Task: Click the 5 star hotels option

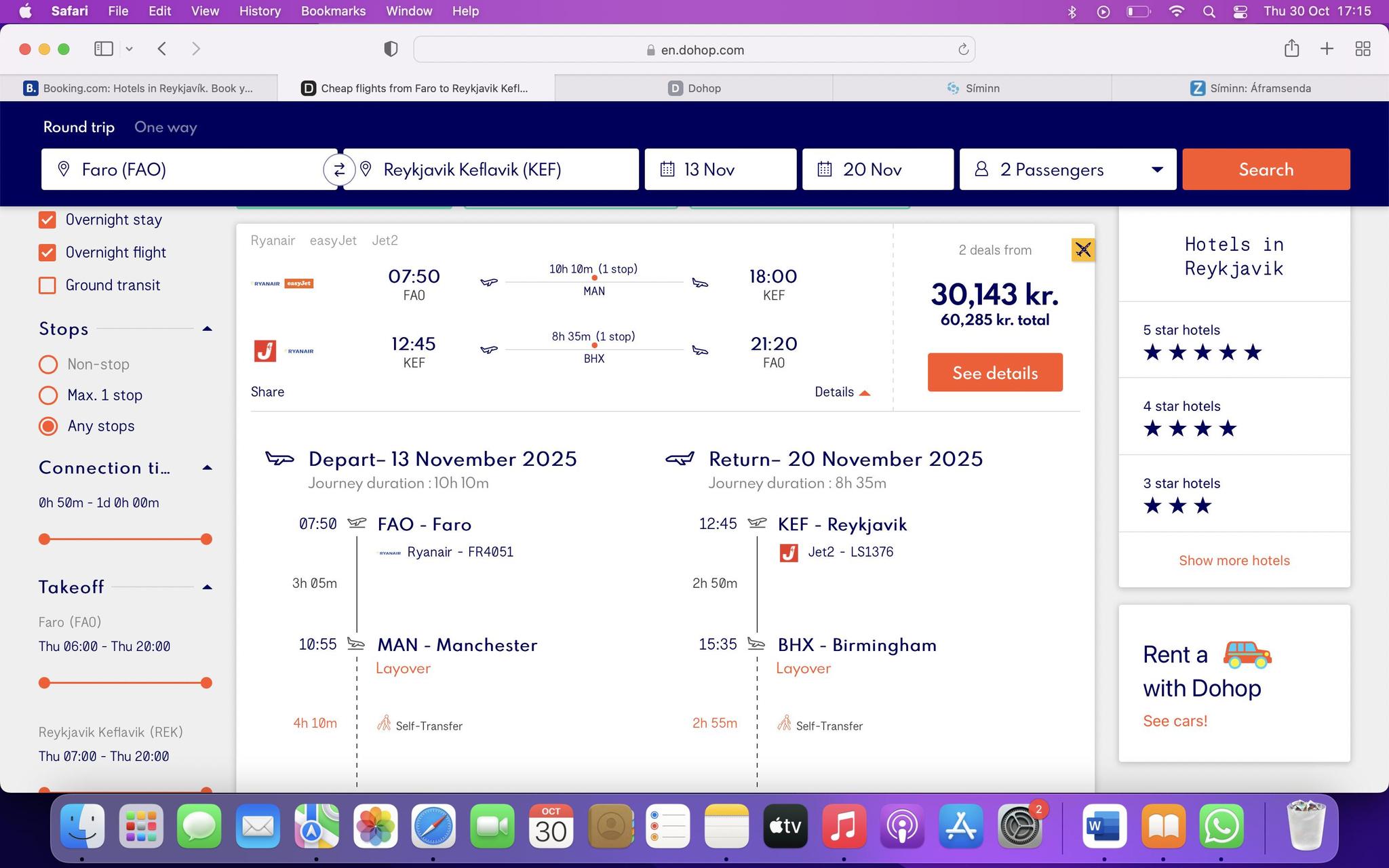Action: (x=1234, y=340)
